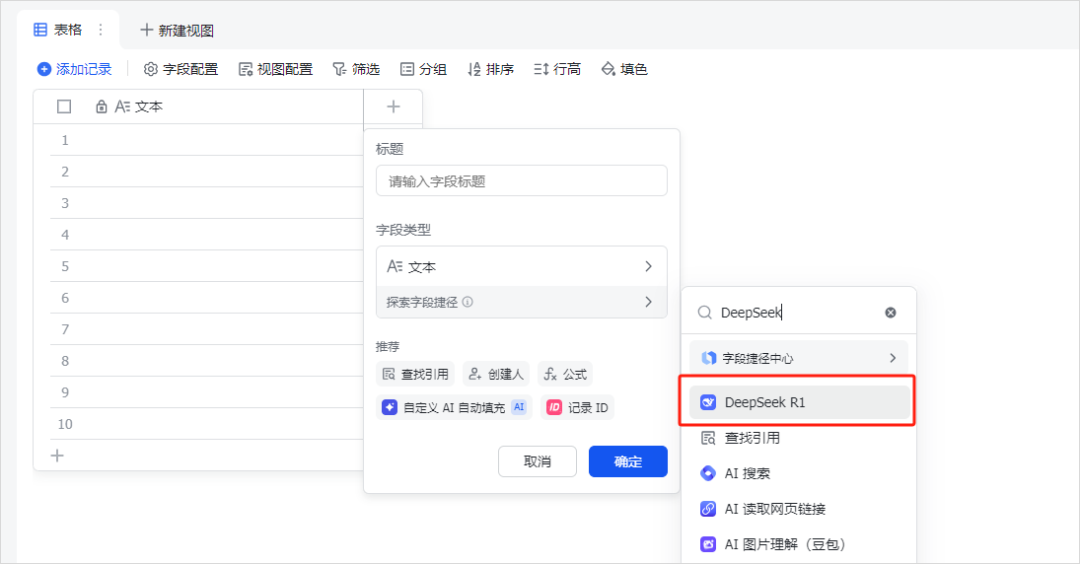Expand 字段捷径中心 entry

798,358
